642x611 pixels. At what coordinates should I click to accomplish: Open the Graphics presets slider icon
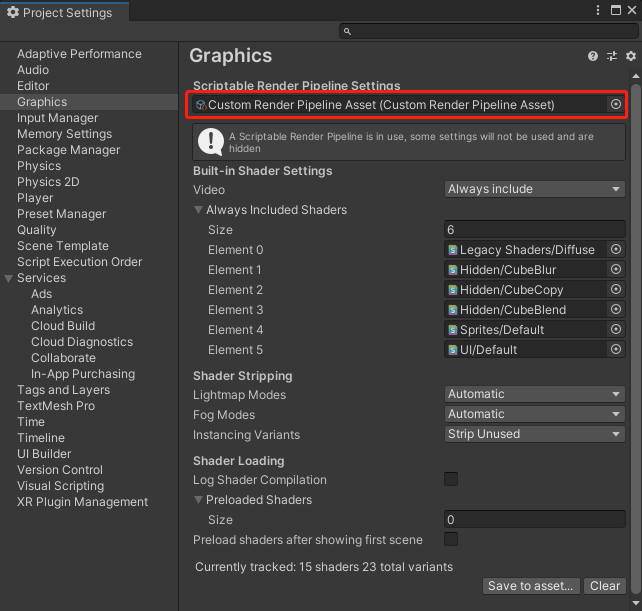pos(612,56)
